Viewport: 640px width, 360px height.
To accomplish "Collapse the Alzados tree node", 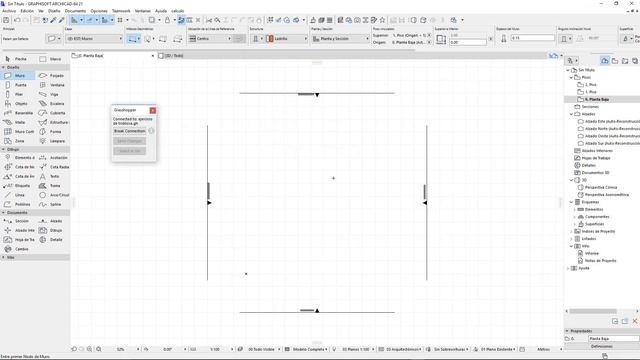I will [571, 114].
